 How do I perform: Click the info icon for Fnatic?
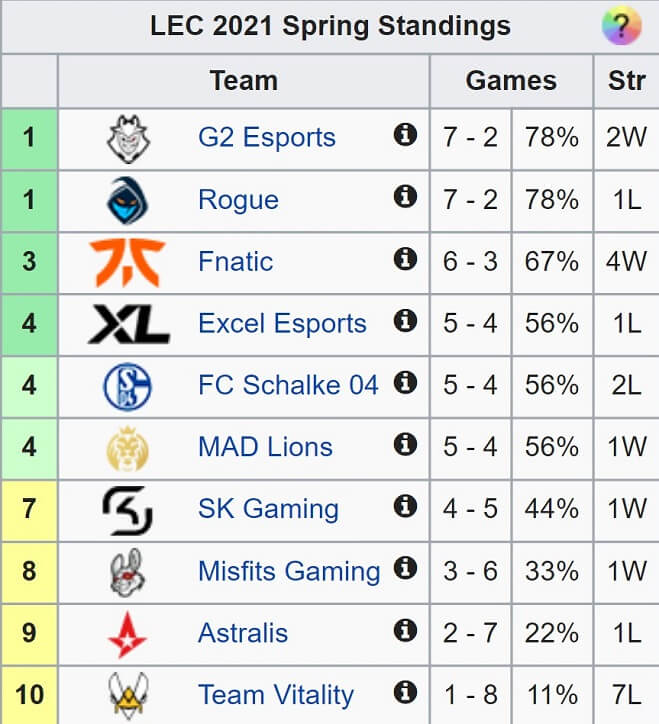405,259
